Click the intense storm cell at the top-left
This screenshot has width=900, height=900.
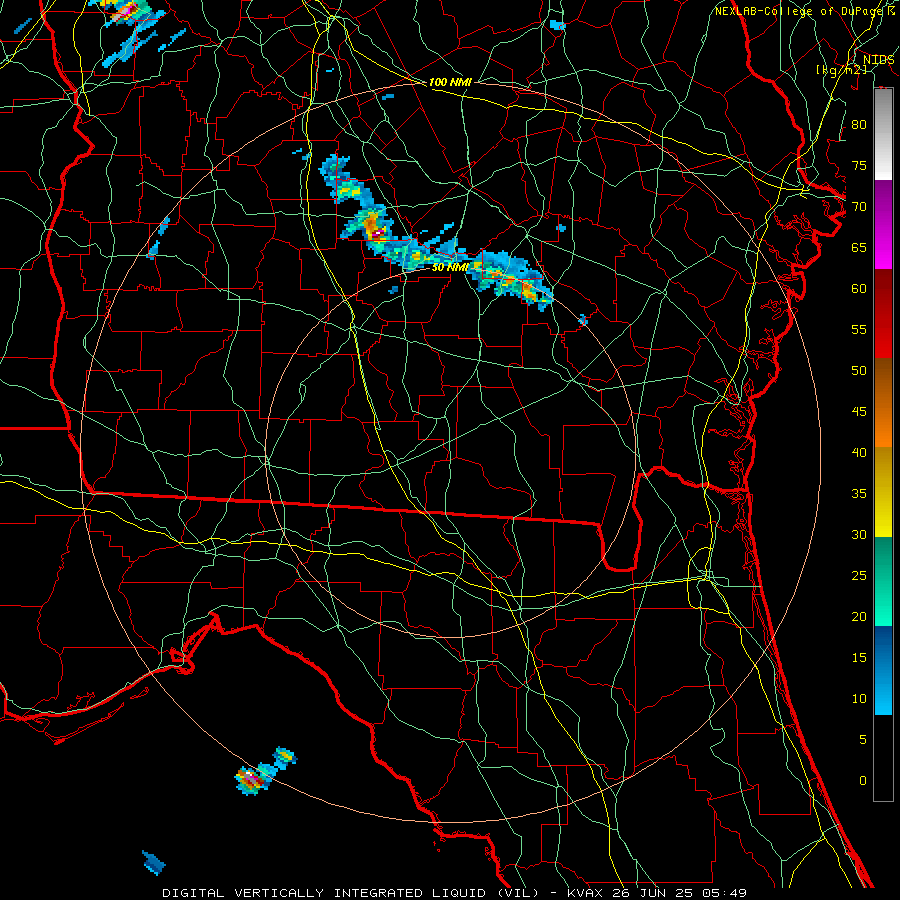tap(127, 11)
